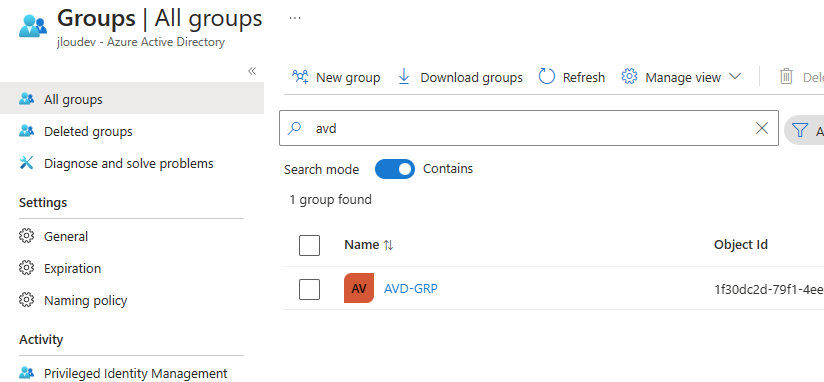Create a New group
This screenshot has height=382, width=824.
[x=336, y=77]
